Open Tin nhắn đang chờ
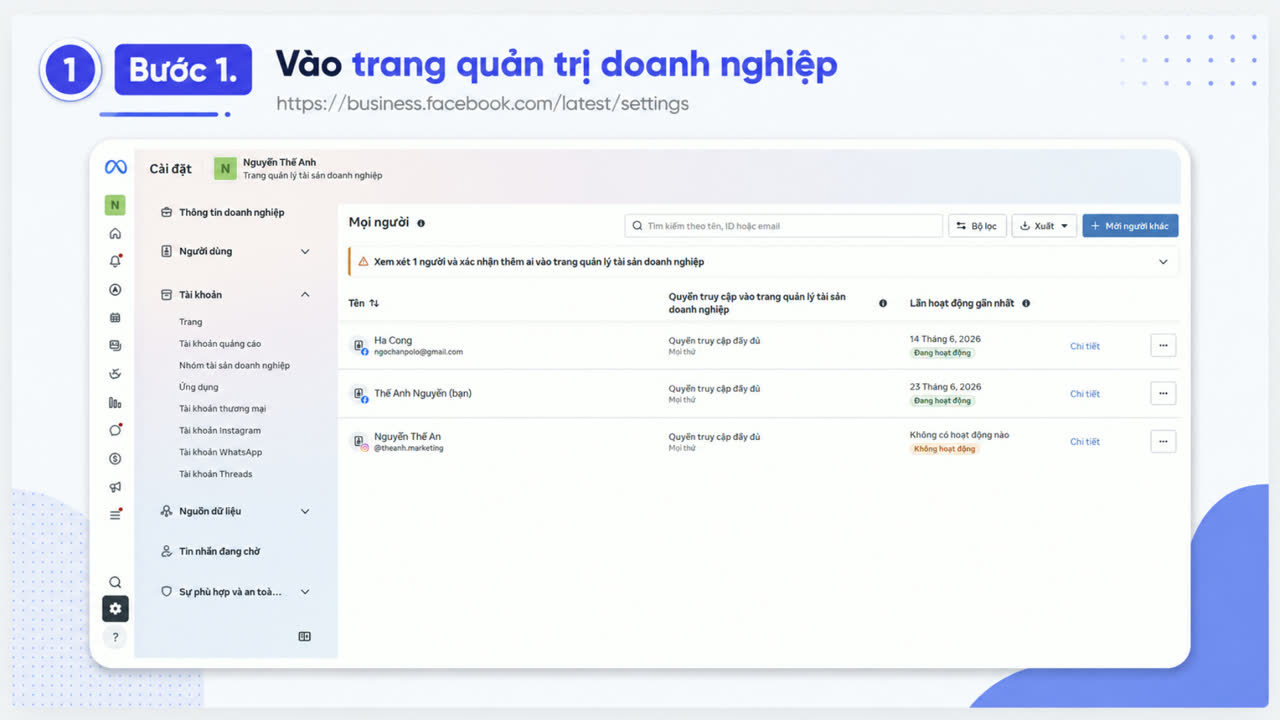 (211, 551)
